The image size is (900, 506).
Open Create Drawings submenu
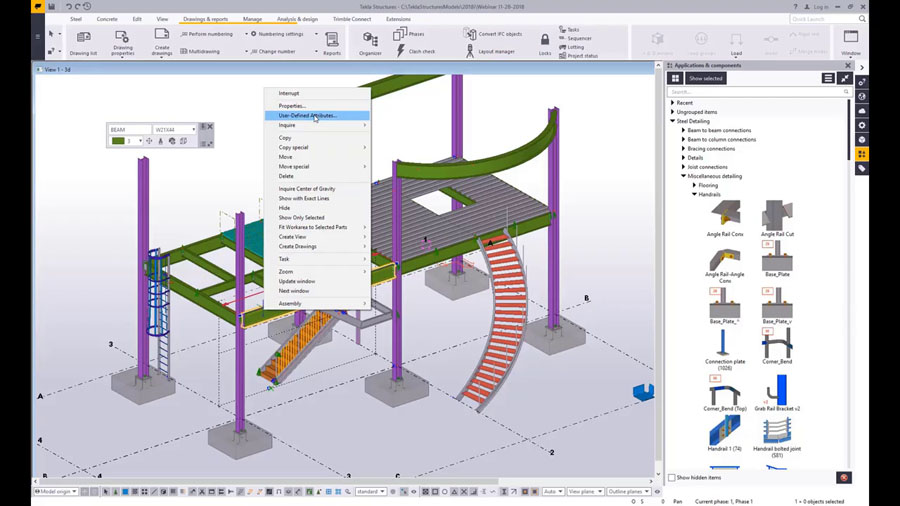tap(317, 246)
